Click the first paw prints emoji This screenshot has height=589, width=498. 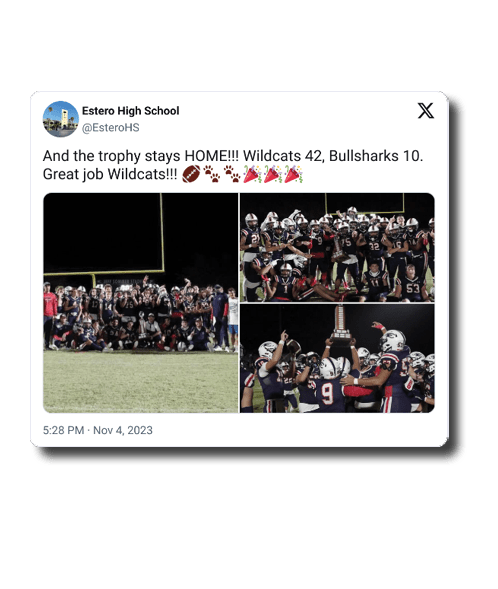(212, 174)
